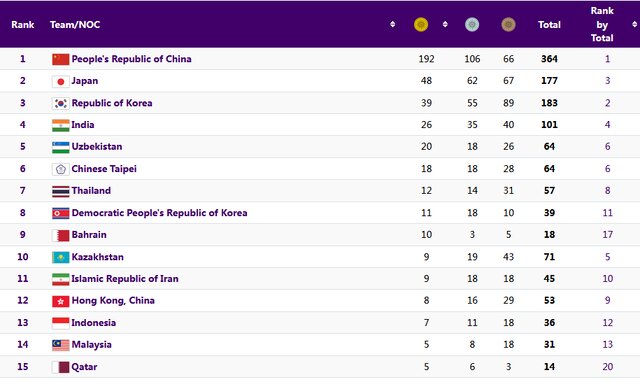Click Malaysia's total medal count 31

tap(549, 344)
